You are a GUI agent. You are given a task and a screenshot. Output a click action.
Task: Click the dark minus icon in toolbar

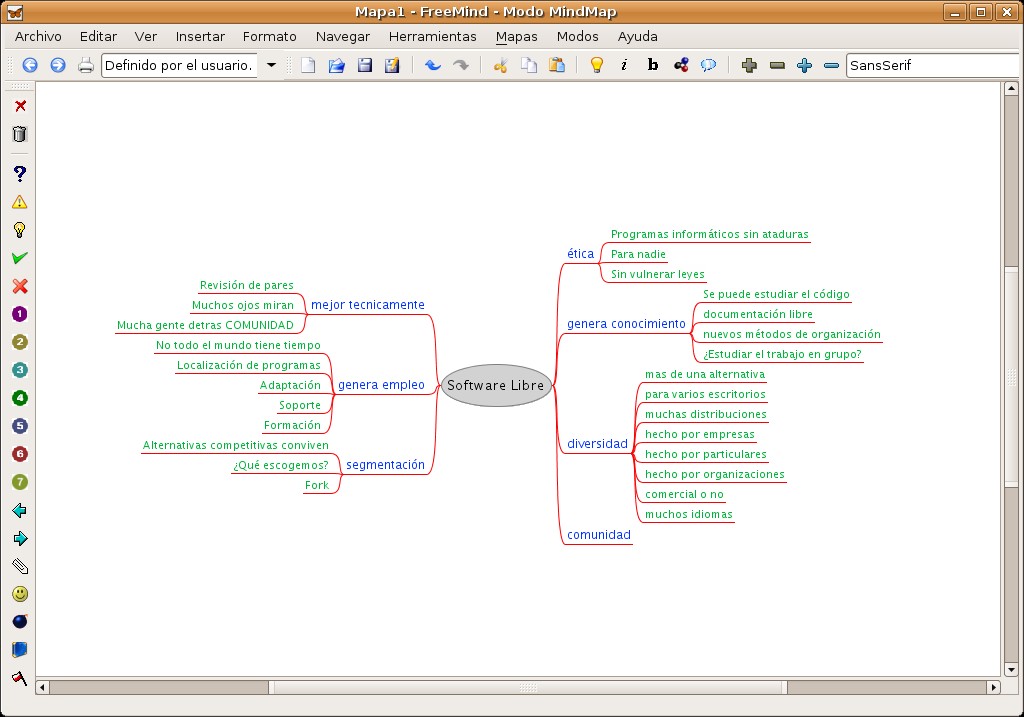coord(777,65)
